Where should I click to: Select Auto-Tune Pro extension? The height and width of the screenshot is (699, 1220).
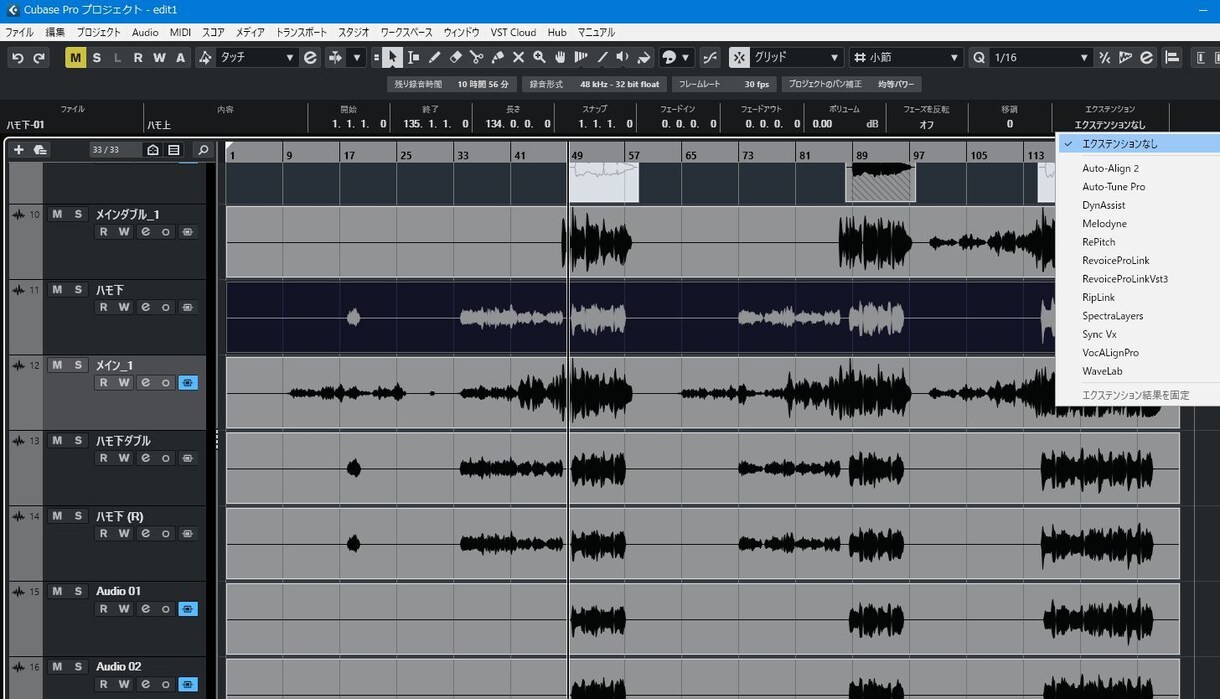1113,187
